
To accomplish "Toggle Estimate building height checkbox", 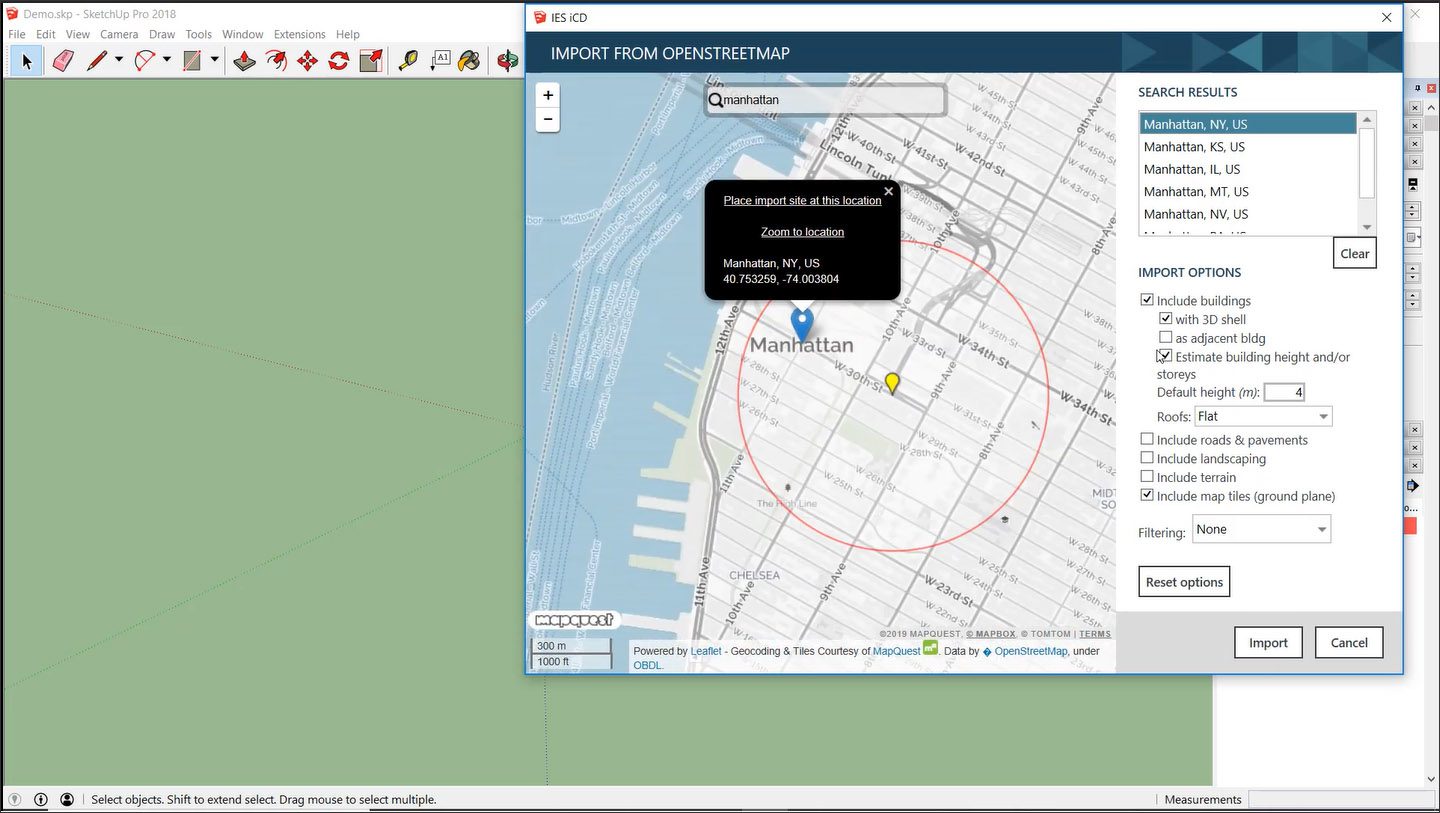I will pos(1166,356).
